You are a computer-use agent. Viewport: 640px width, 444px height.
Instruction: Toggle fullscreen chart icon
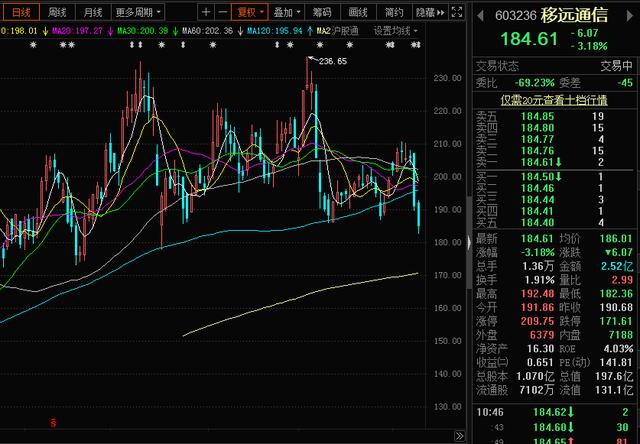[x=457, y=12]
